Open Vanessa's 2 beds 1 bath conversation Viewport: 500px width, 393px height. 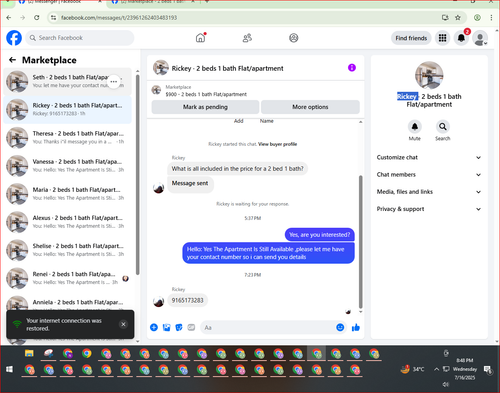67,166
